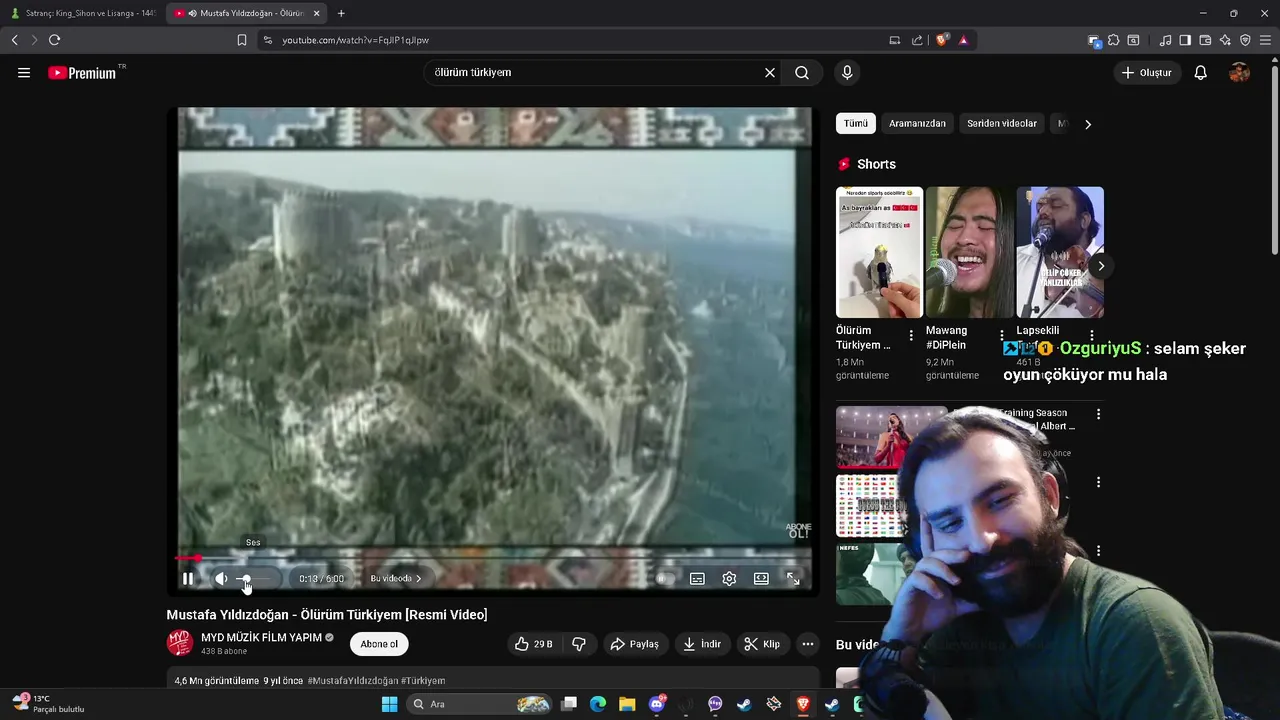
Task: Run search with magnifier button
Action: pyautogui.click(x=802, y=72)
